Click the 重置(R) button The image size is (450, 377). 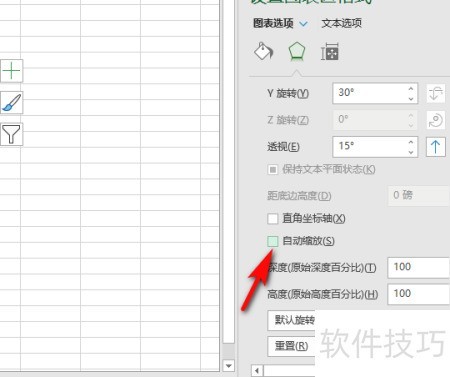tap(291, 346)
